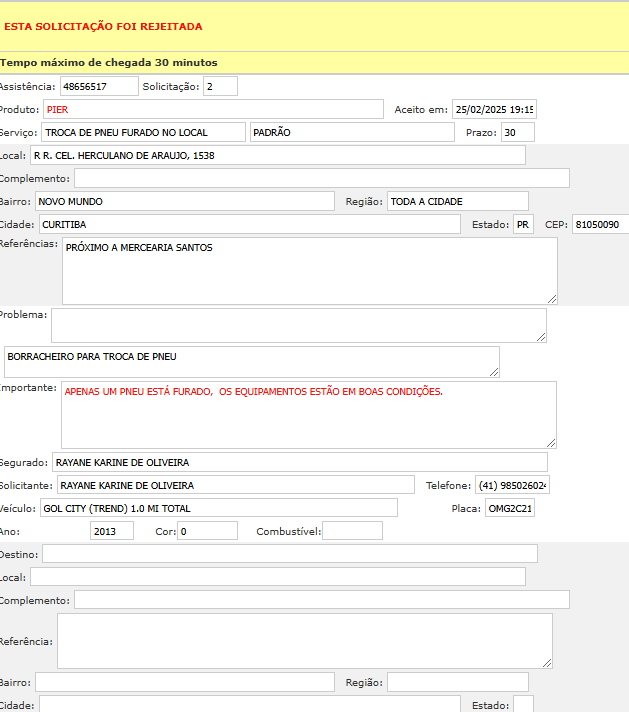The width and height of the screenshot is (629, 712).
Task: Click the Local address field with HERCULANO
Action: 277,155
